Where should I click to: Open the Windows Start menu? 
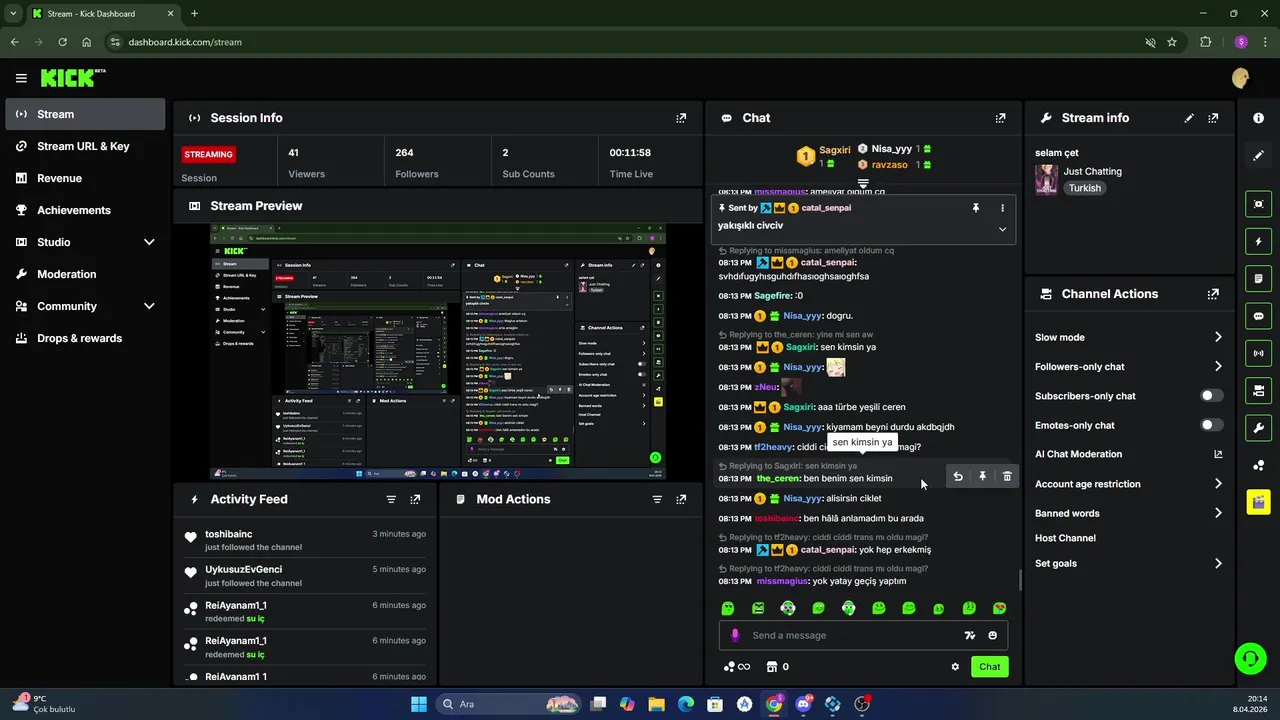(x=419, y=704)
